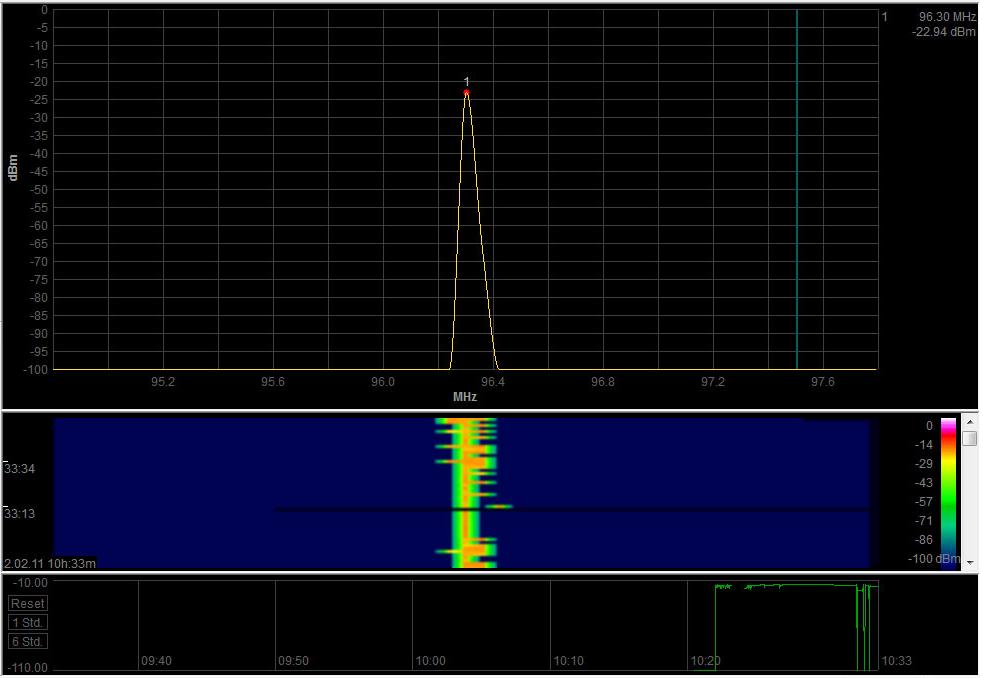This screenshot has height=678, width=983.
Task: Click the 96.4 frequency tick label
Action: coord(493,382)
